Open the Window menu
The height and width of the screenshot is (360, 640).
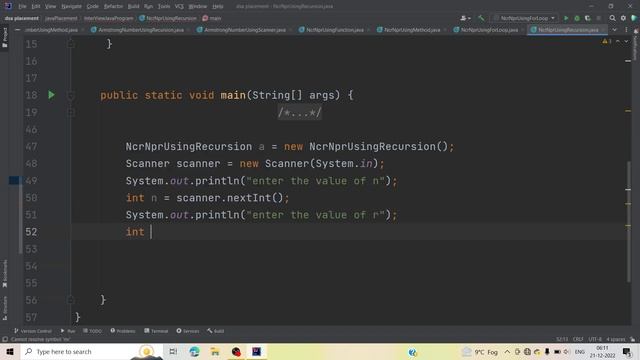tap(198, 6)
